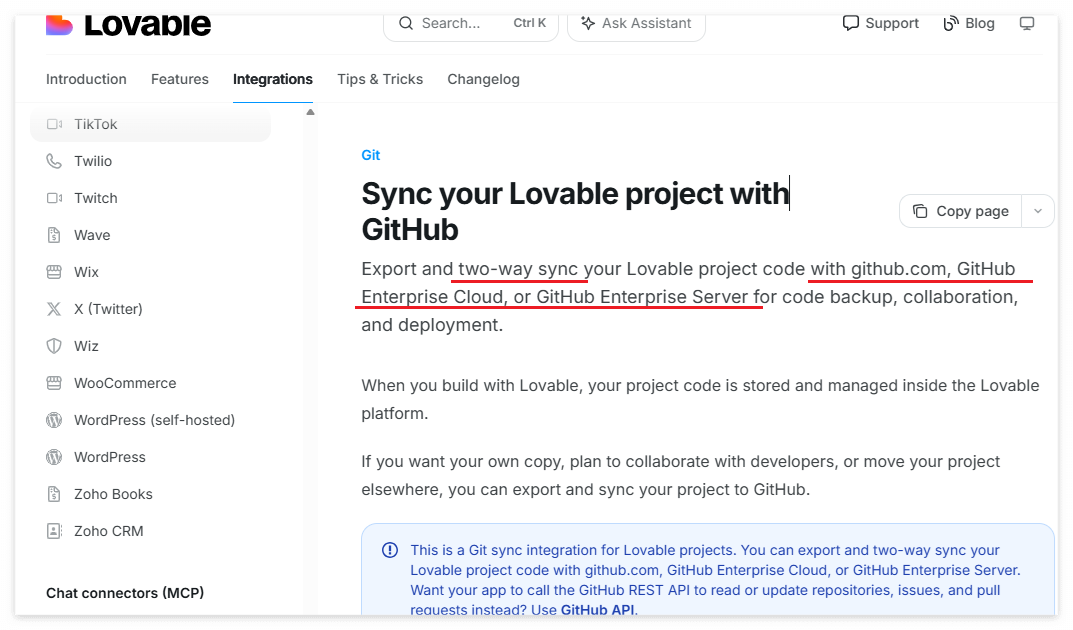Click the WordPress (self-hosted) logo icon
This screenshot has width=1073, height=630.
(54, 420)
